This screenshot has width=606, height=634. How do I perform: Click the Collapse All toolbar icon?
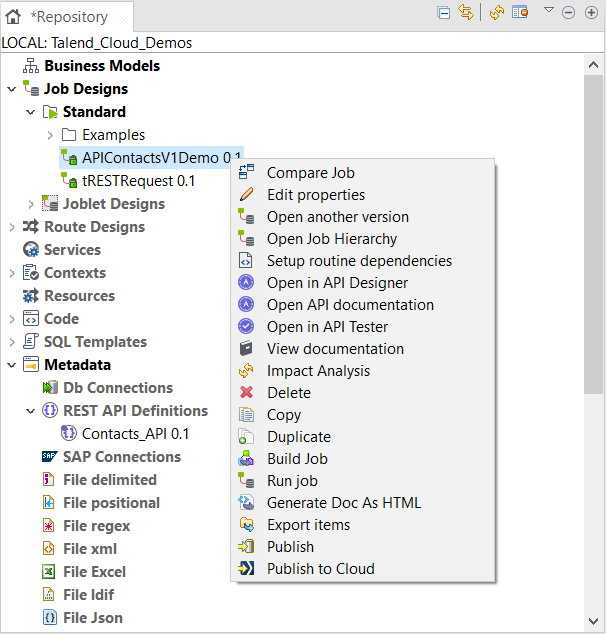[444, 12]
